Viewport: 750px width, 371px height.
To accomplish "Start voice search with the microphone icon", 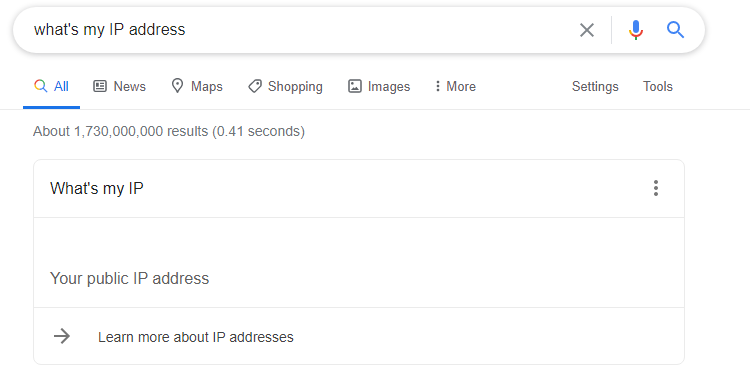I will pos(636,30).
